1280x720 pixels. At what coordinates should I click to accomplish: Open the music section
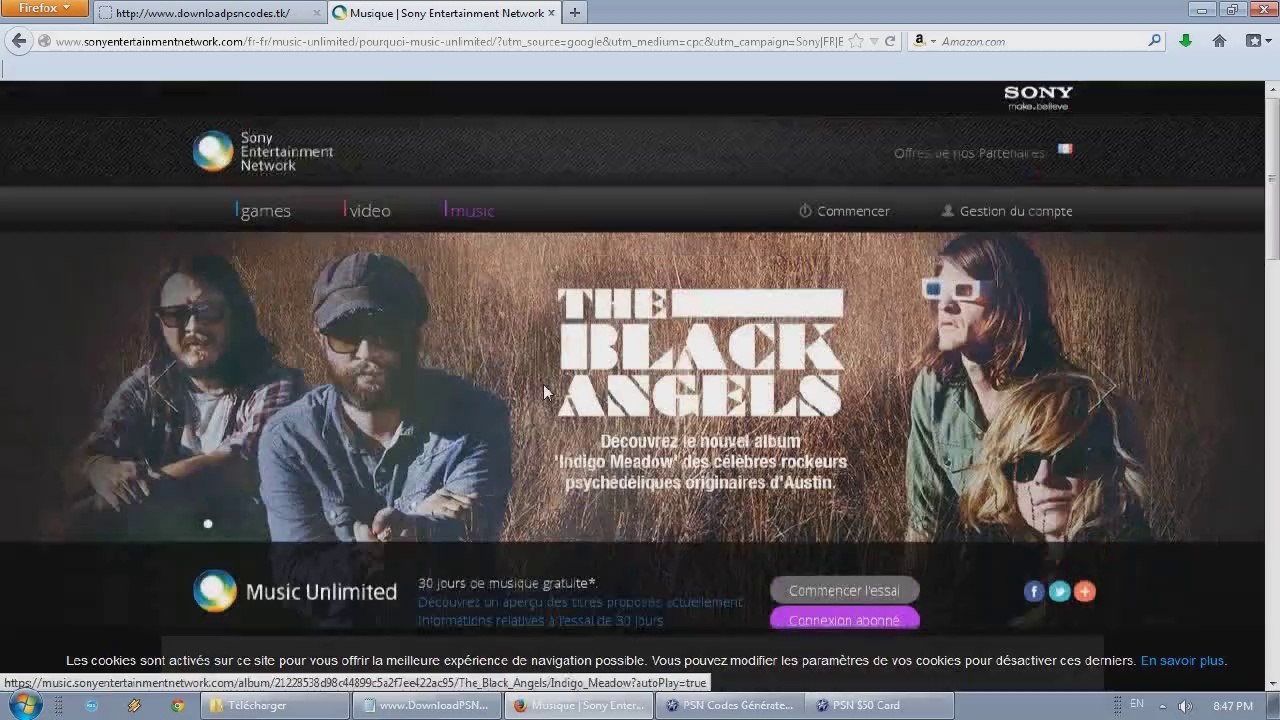(470, 211)
